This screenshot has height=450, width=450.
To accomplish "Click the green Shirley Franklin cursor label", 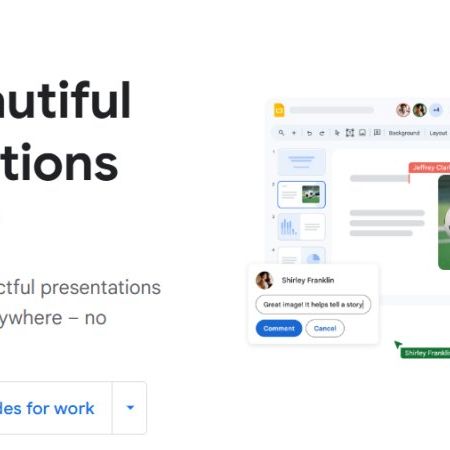I will click(x=425, y=353).
